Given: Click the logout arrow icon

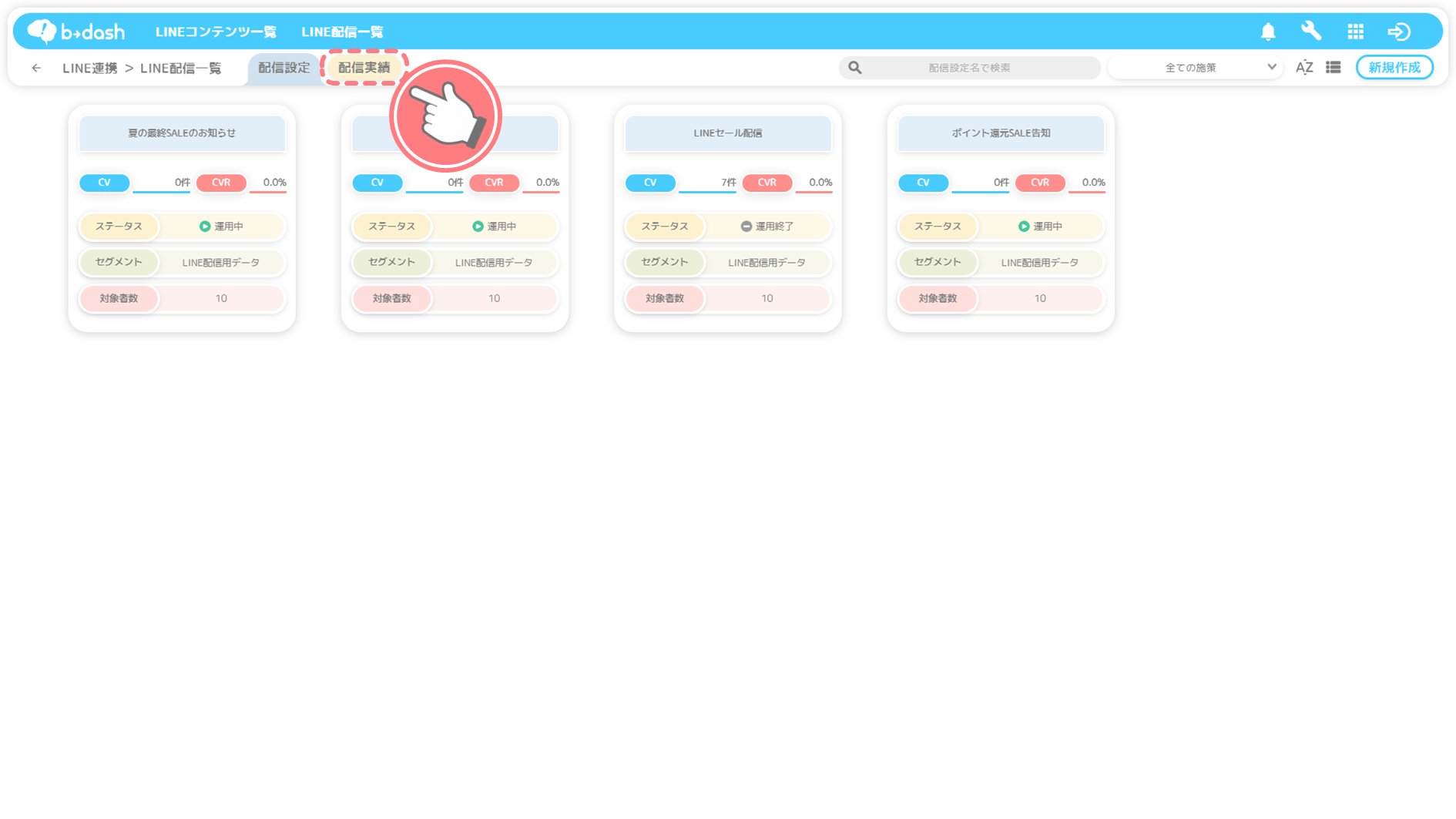Looking at the screenshot, I should click(x=1399, y=32).
